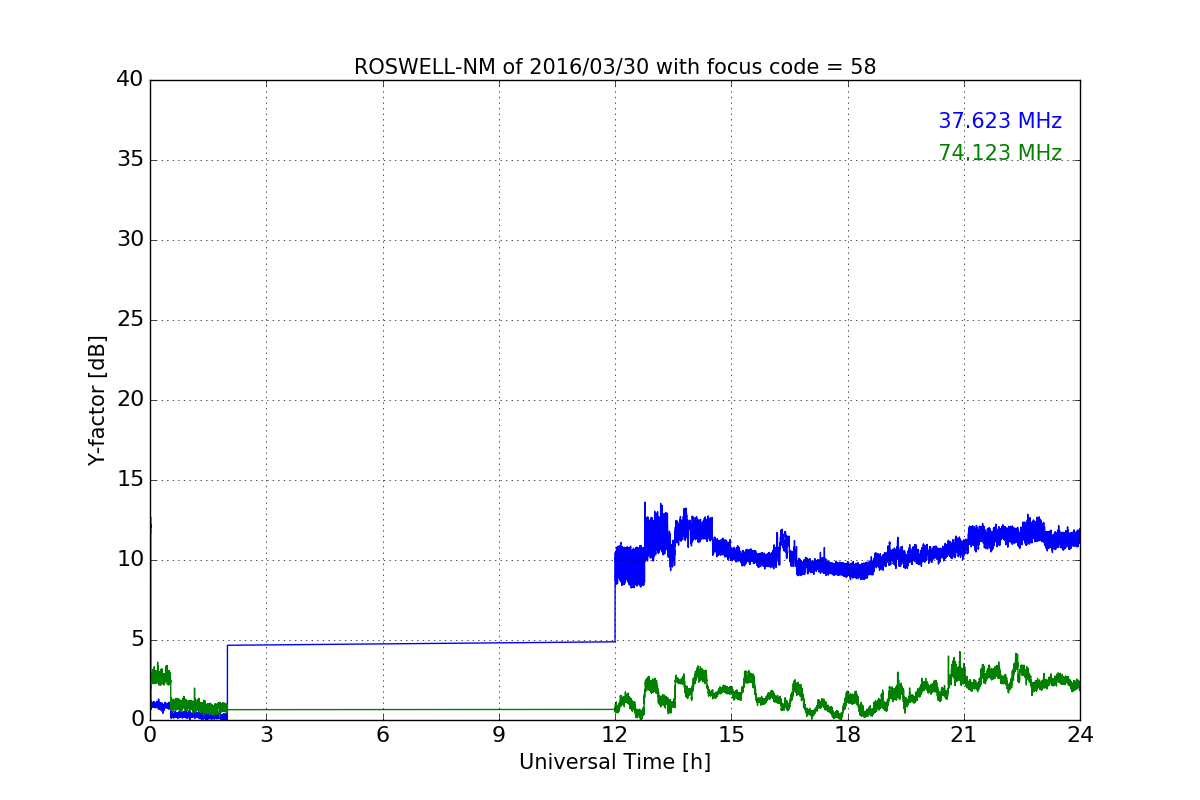Click y-axis tick label 20

(x=129, y=400)
